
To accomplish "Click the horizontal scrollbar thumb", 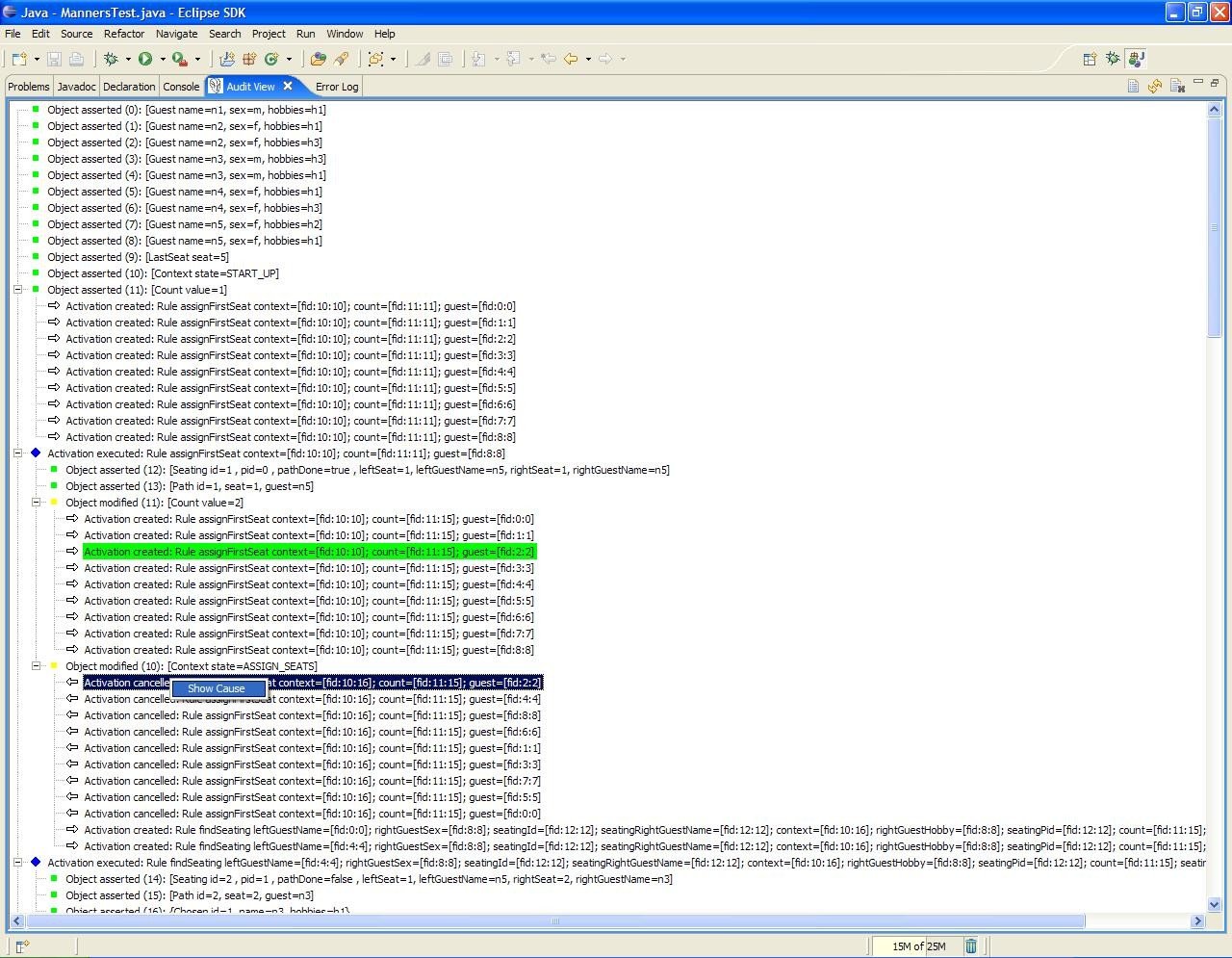I will pyautogui.click(x=554, y=921).
